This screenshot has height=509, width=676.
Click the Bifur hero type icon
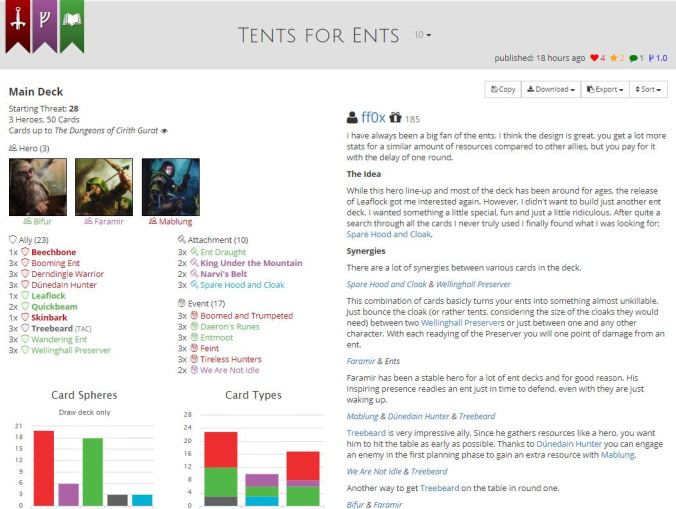tap(28, 221)
